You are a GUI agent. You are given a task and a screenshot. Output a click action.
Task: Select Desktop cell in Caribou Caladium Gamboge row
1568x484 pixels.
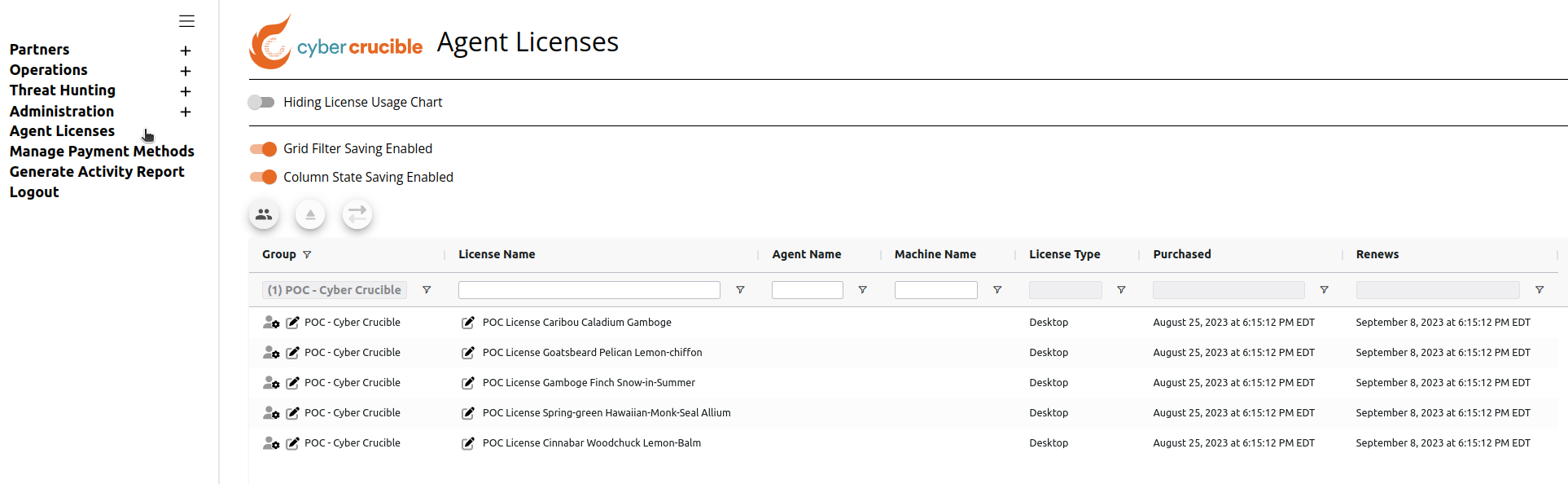1049,323
